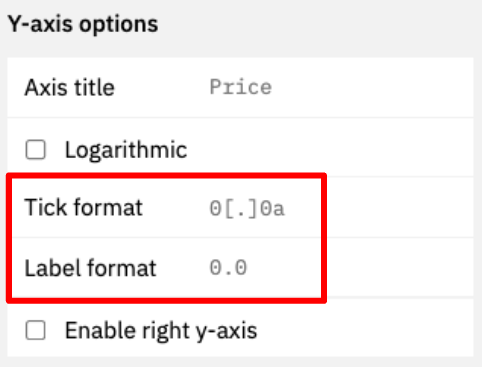Place cursor in the 0.0 format text
Screen dimensions: 482x367
pyautogui.click(x=228, y=268)
